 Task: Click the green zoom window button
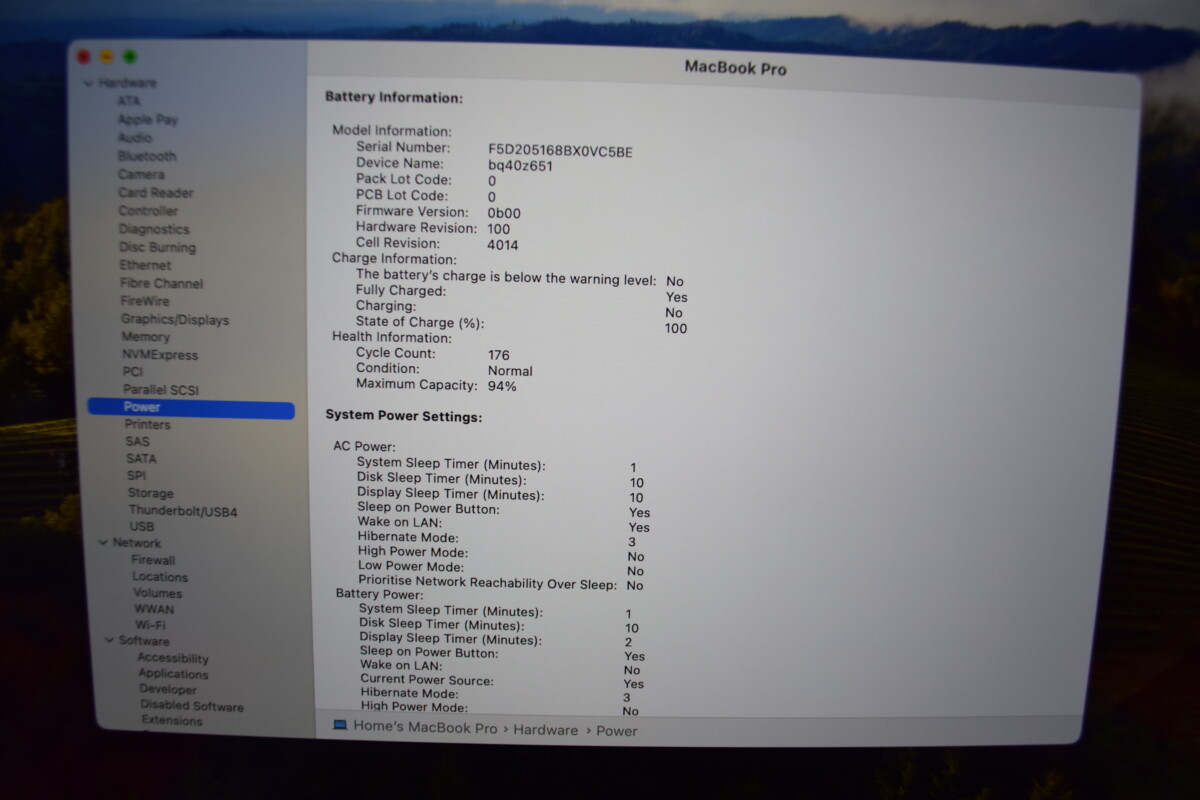point(130,57)
